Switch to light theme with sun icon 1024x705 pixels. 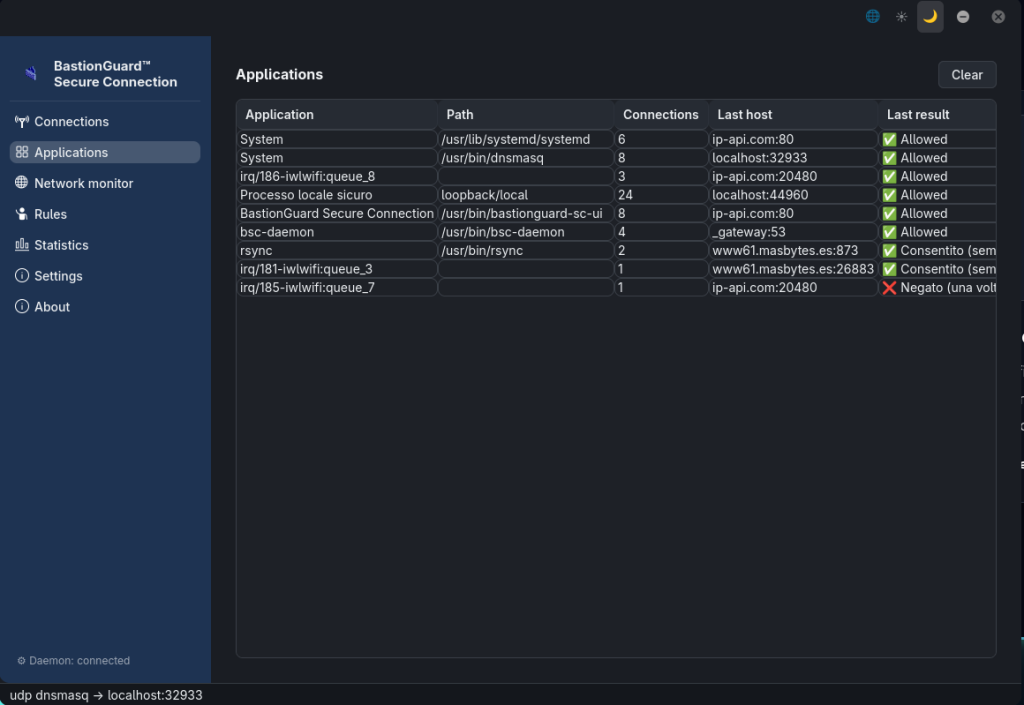coord(901,16)
